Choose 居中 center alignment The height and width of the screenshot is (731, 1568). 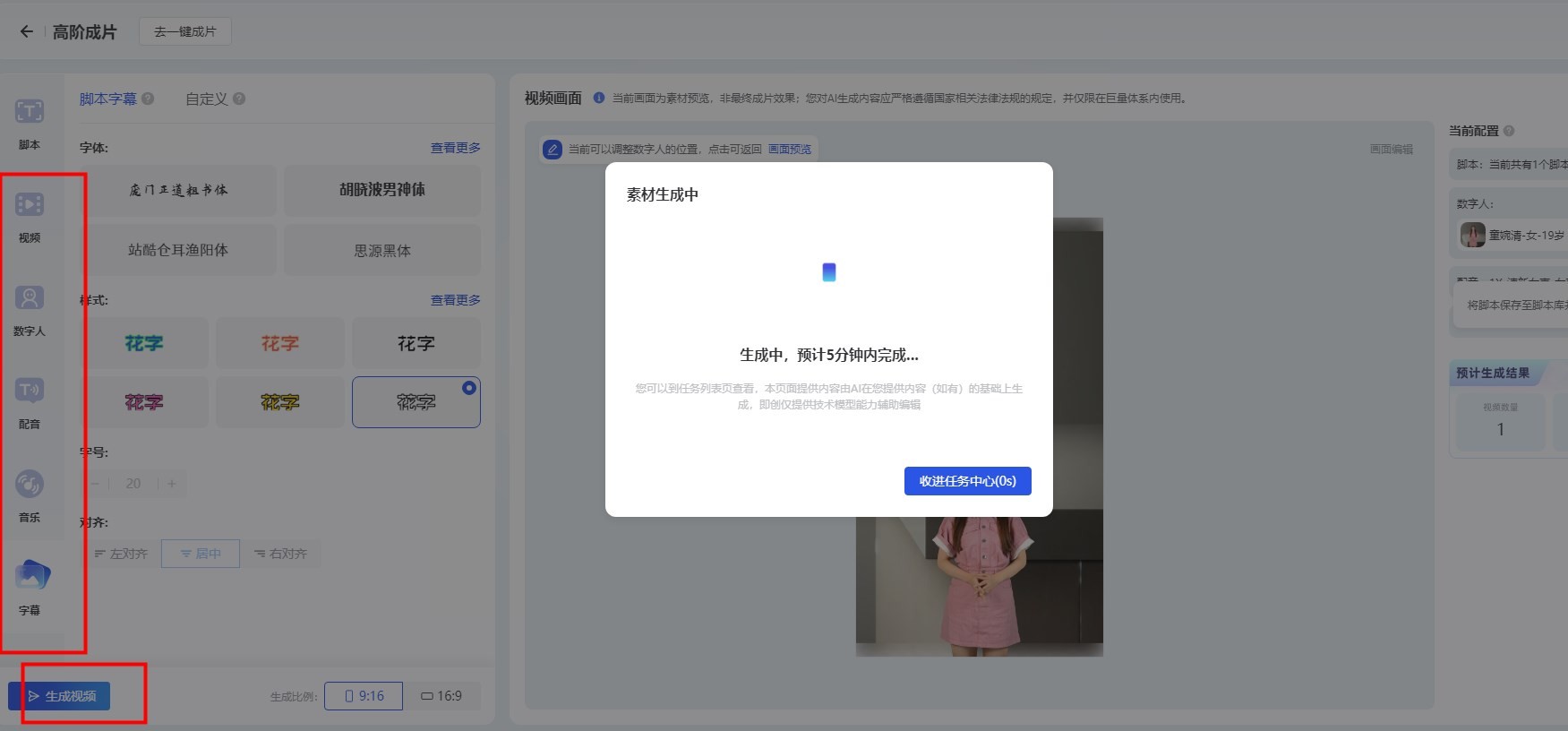tap(201, 554)
